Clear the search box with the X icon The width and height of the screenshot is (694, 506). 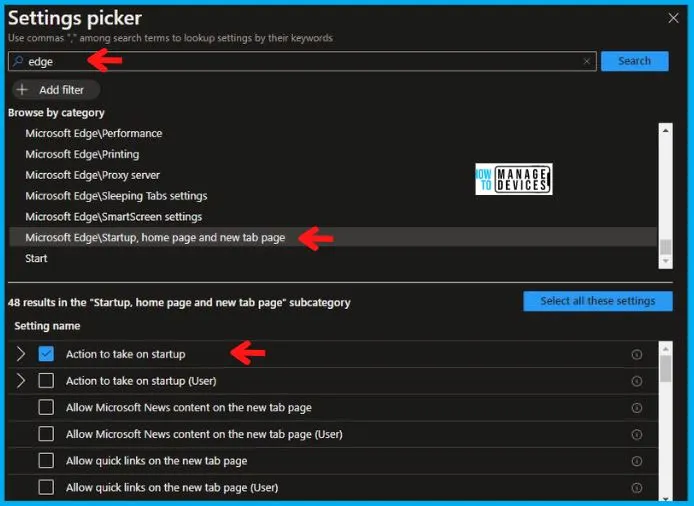586,62
